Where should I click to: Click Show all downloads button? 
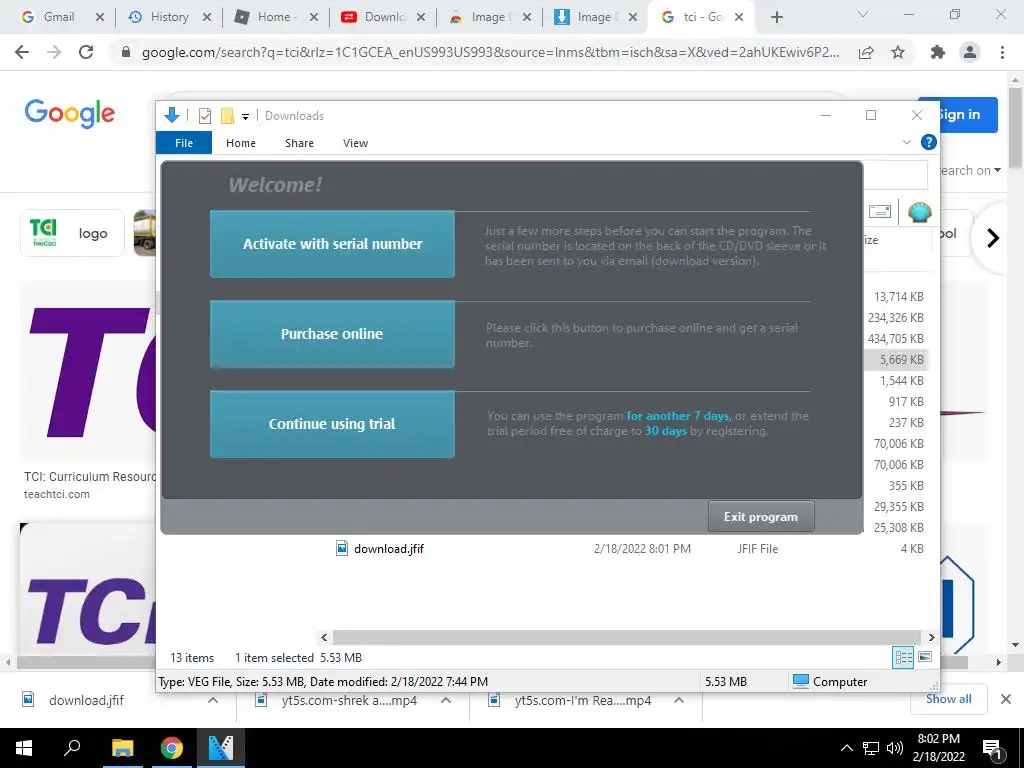(x=948, y=699)
